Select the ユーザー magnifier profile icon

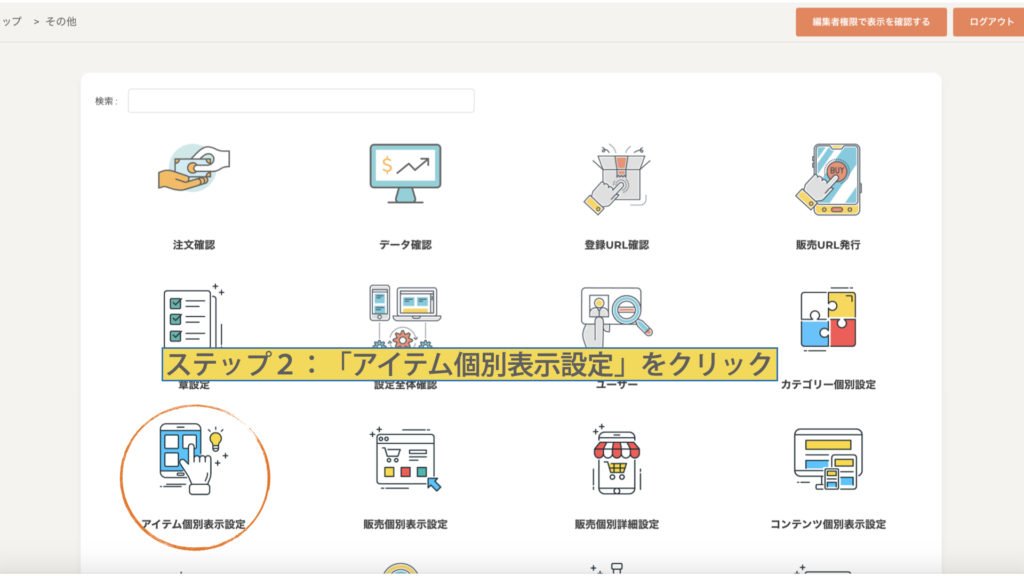coord(616,314)
